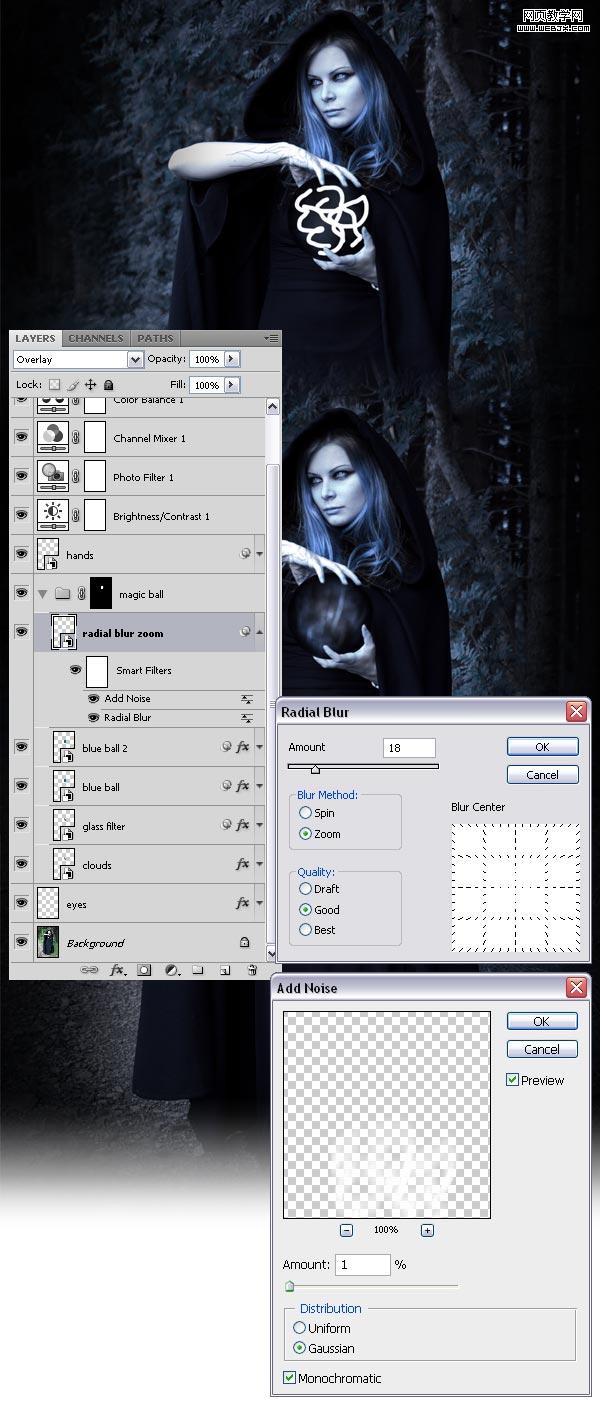Click smart filter indicator on hands layer
Screen dimensions: 600x1404
click(245, 554)
